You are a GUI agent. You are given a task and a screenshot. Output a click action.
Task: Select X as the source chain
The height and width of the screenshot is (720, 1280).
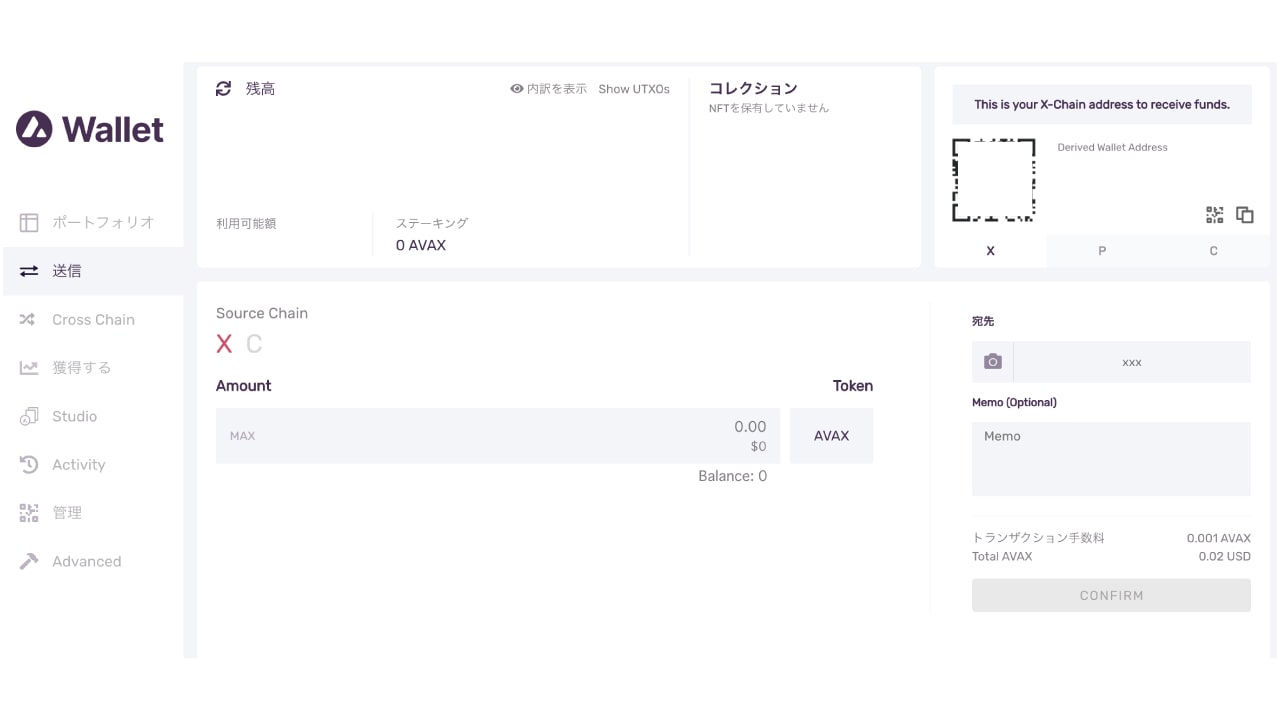click(x=224, y=344)
